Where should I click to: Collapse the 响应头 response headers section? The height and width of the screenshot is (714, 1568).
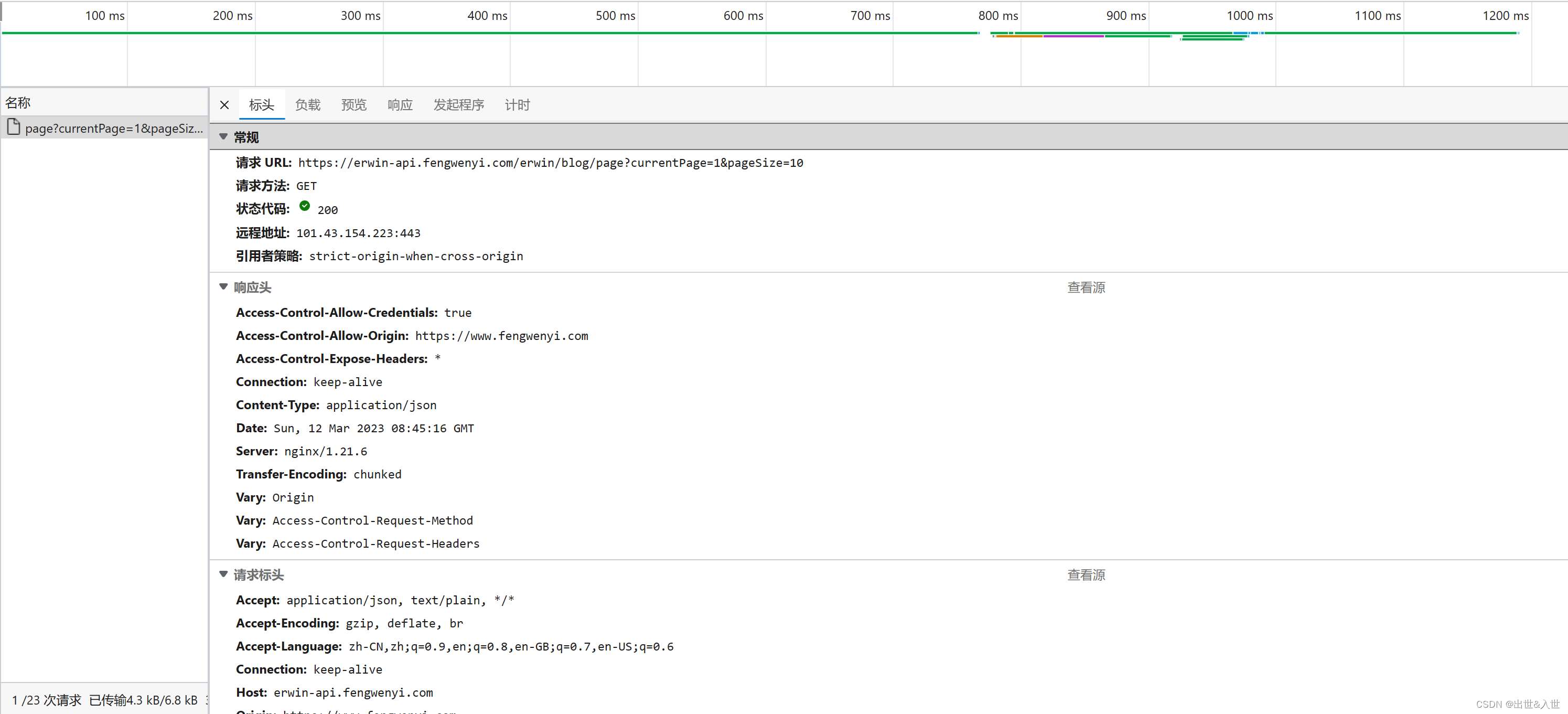click(x=252, y=287)
